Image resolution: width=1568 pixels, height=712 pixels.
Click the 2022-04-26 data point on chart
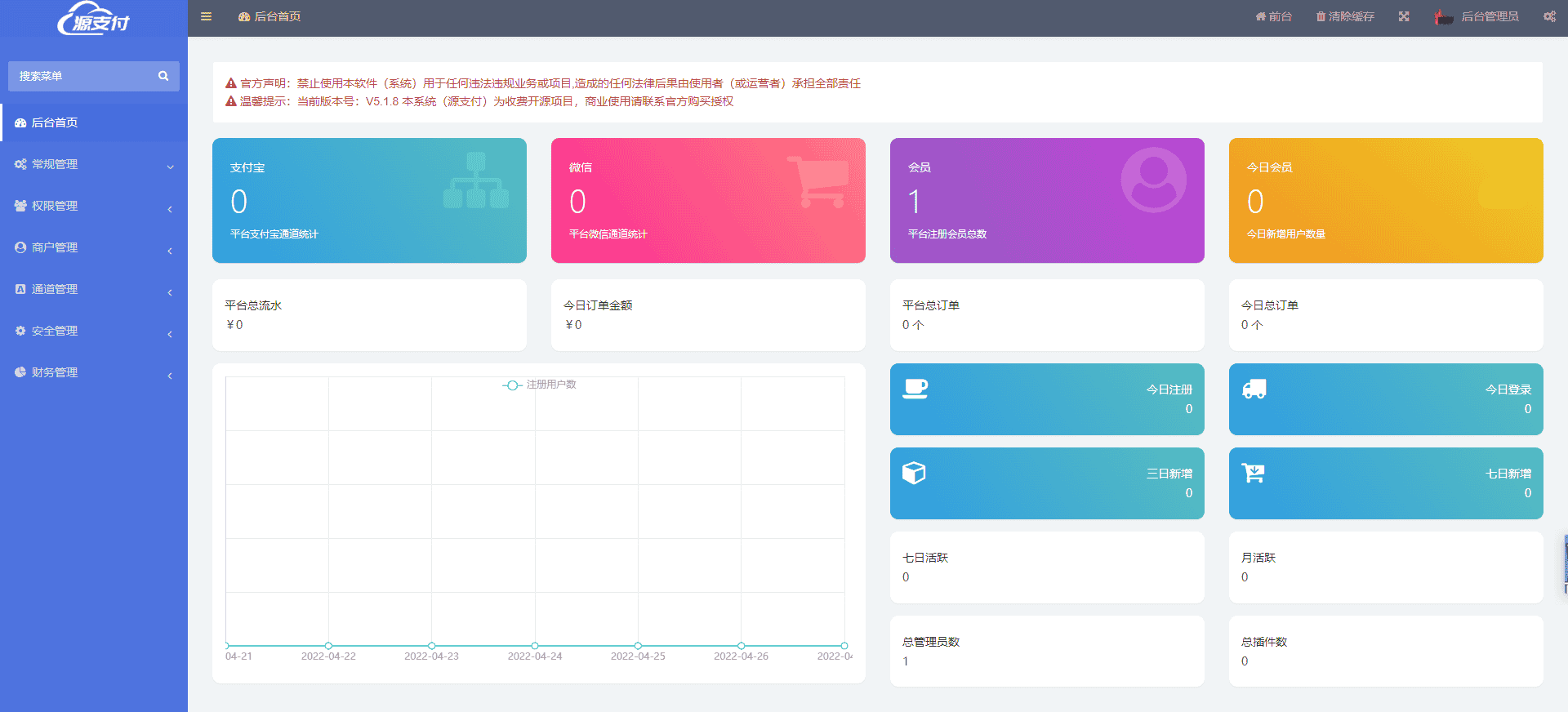pyautogui.click(x=742, y=646)
